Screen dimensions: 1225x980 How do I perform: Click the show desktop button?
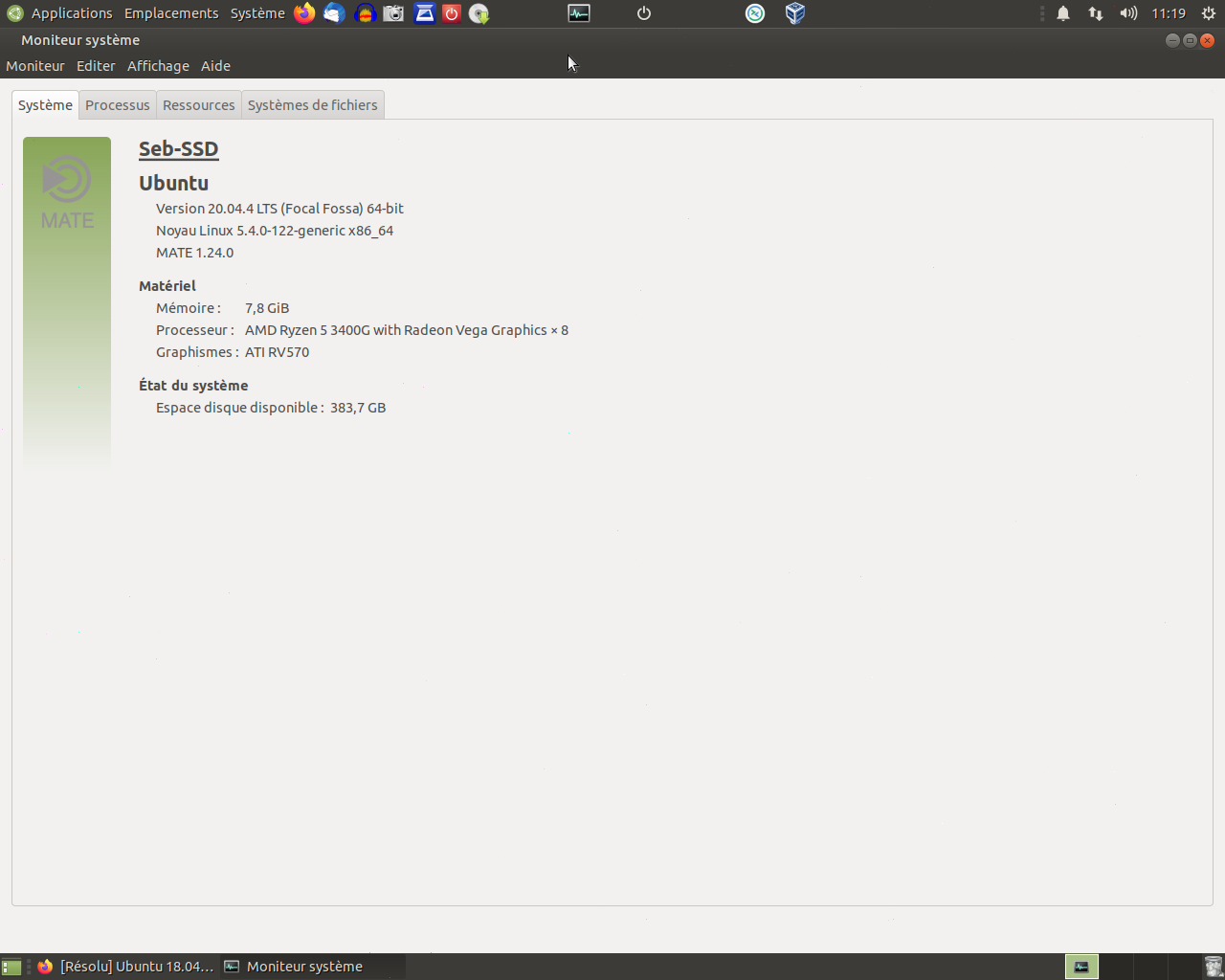[11, 967]
